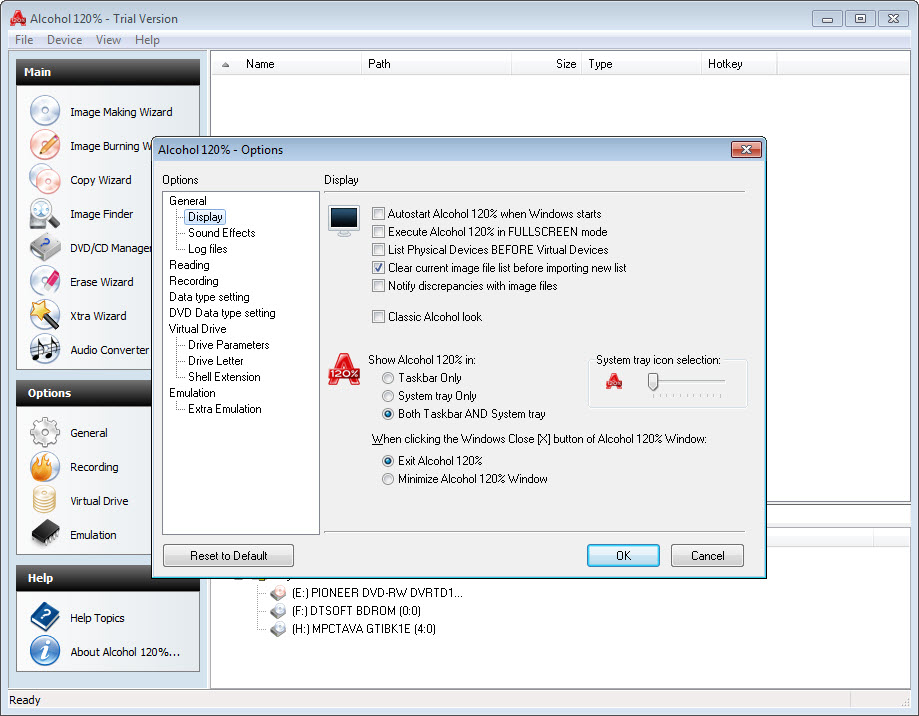Select Recording in the Options tree

pyautogui.click(x=193, y=281)
